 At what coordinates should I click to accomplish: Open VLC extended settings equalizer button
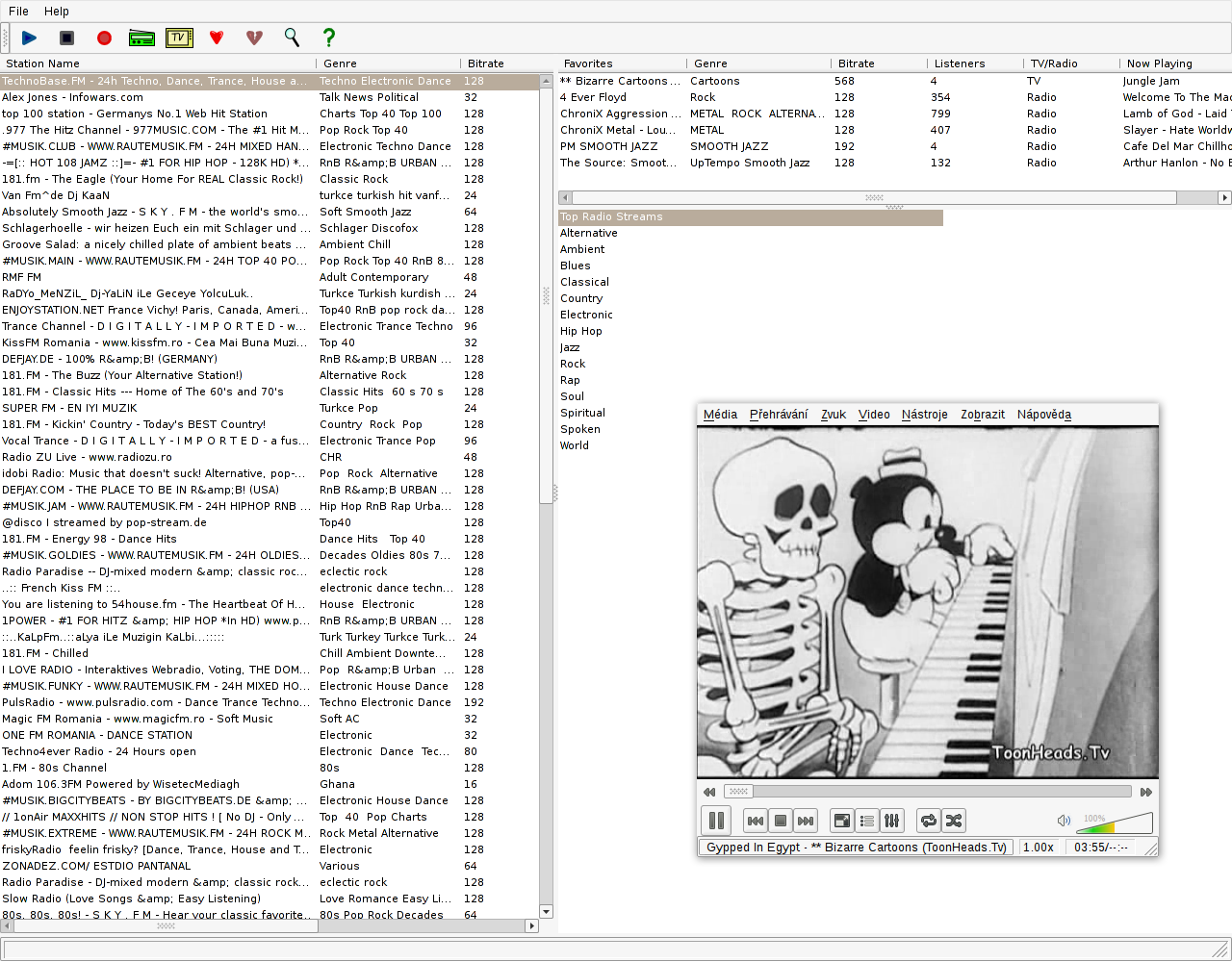tap(892, 821)
